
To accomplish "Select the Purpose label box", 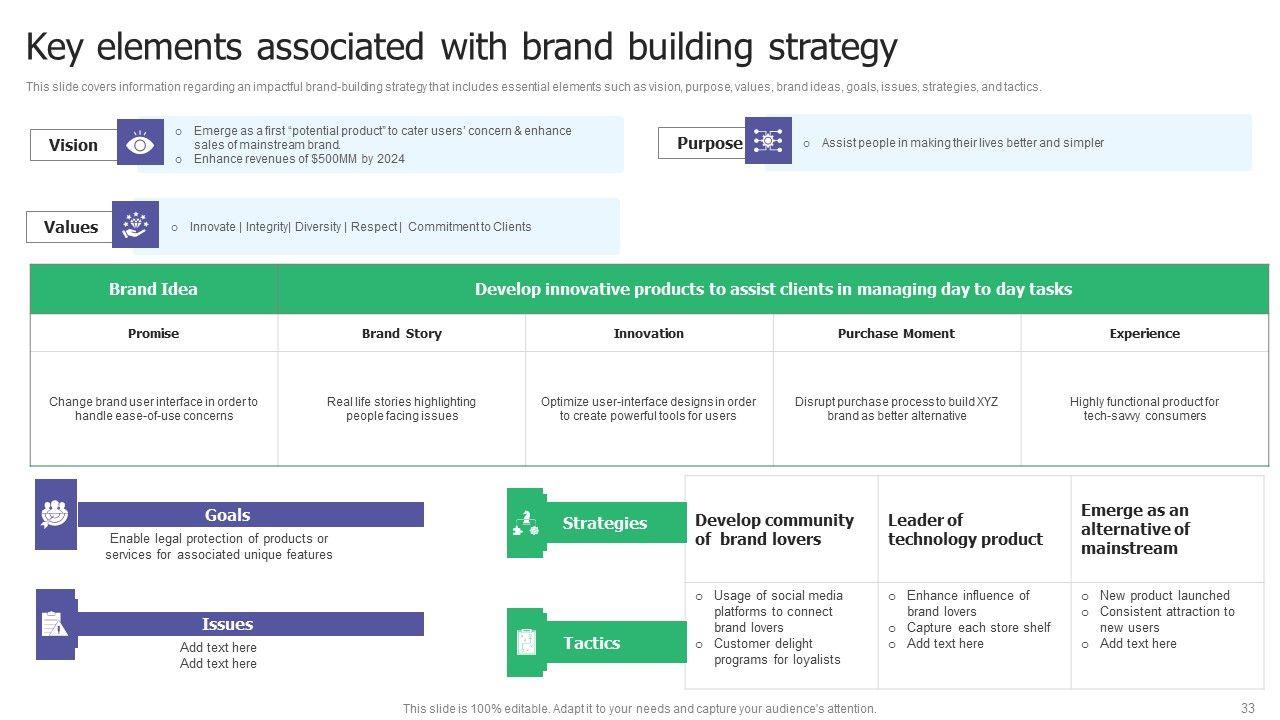I will point(702,143).
